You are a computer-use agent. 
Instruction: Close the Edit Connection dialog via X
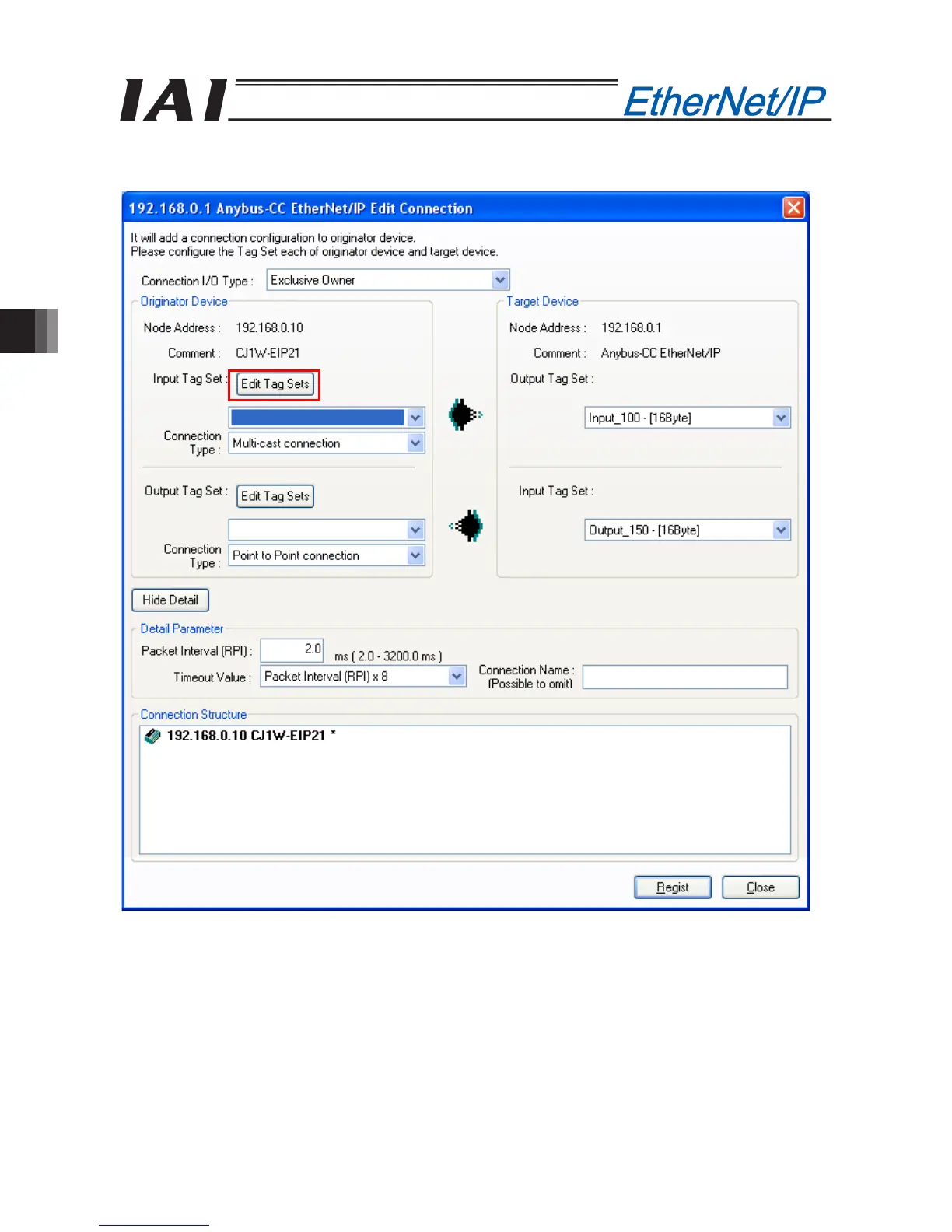pos(793,208)
